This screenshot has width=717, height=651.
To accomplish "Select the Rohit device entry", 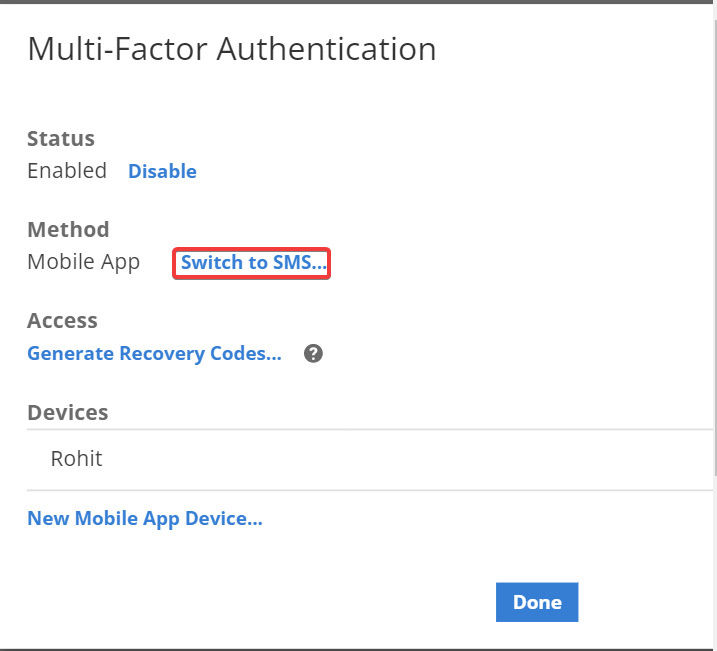I will click(369, 459).
